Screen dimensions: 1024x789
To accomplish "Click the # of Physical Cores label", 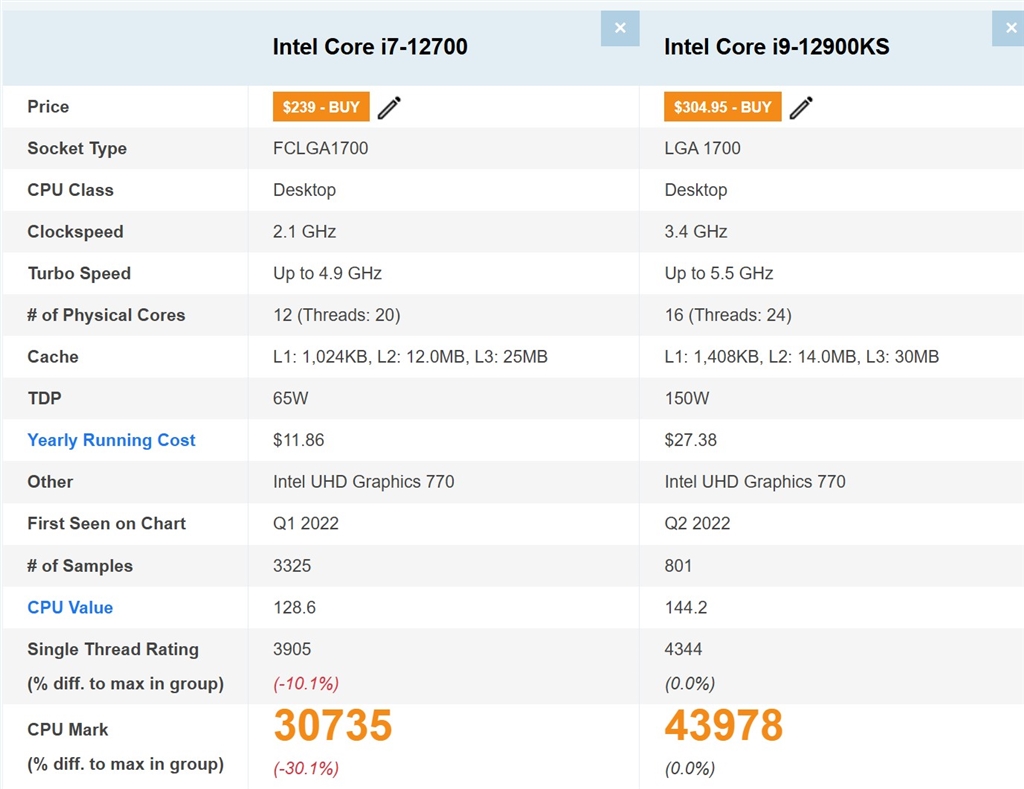I will point(106,315).
